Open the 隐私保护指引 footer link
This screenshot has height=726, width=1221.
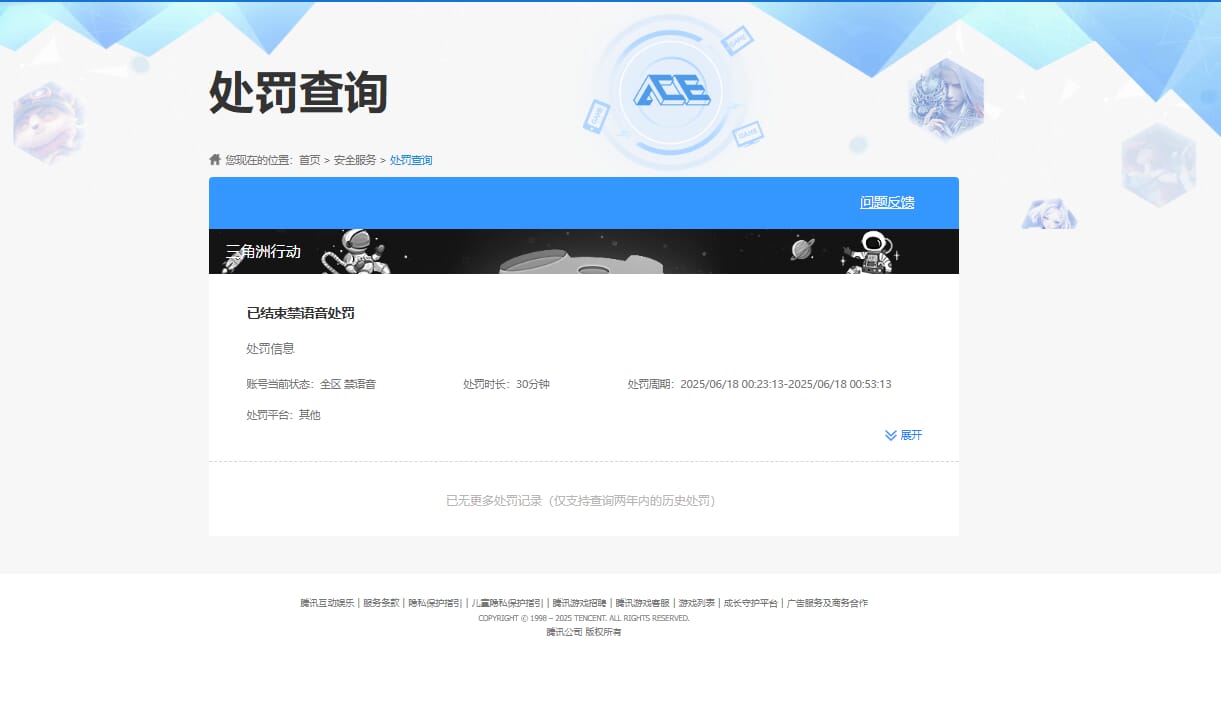[x=435, y=603]
